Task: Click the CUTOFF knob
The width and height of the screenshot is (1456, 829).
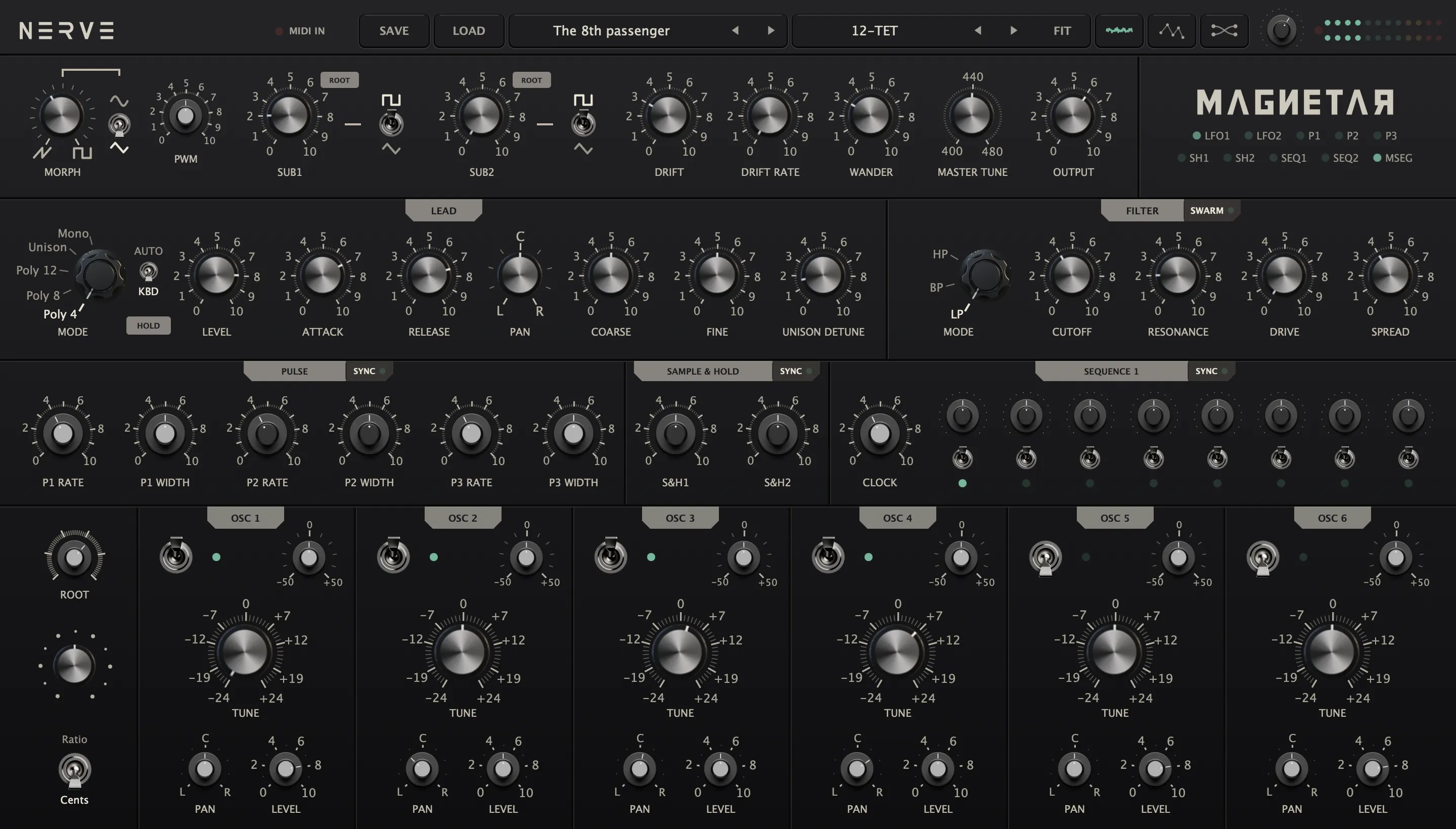Action: click(1071, 275)
